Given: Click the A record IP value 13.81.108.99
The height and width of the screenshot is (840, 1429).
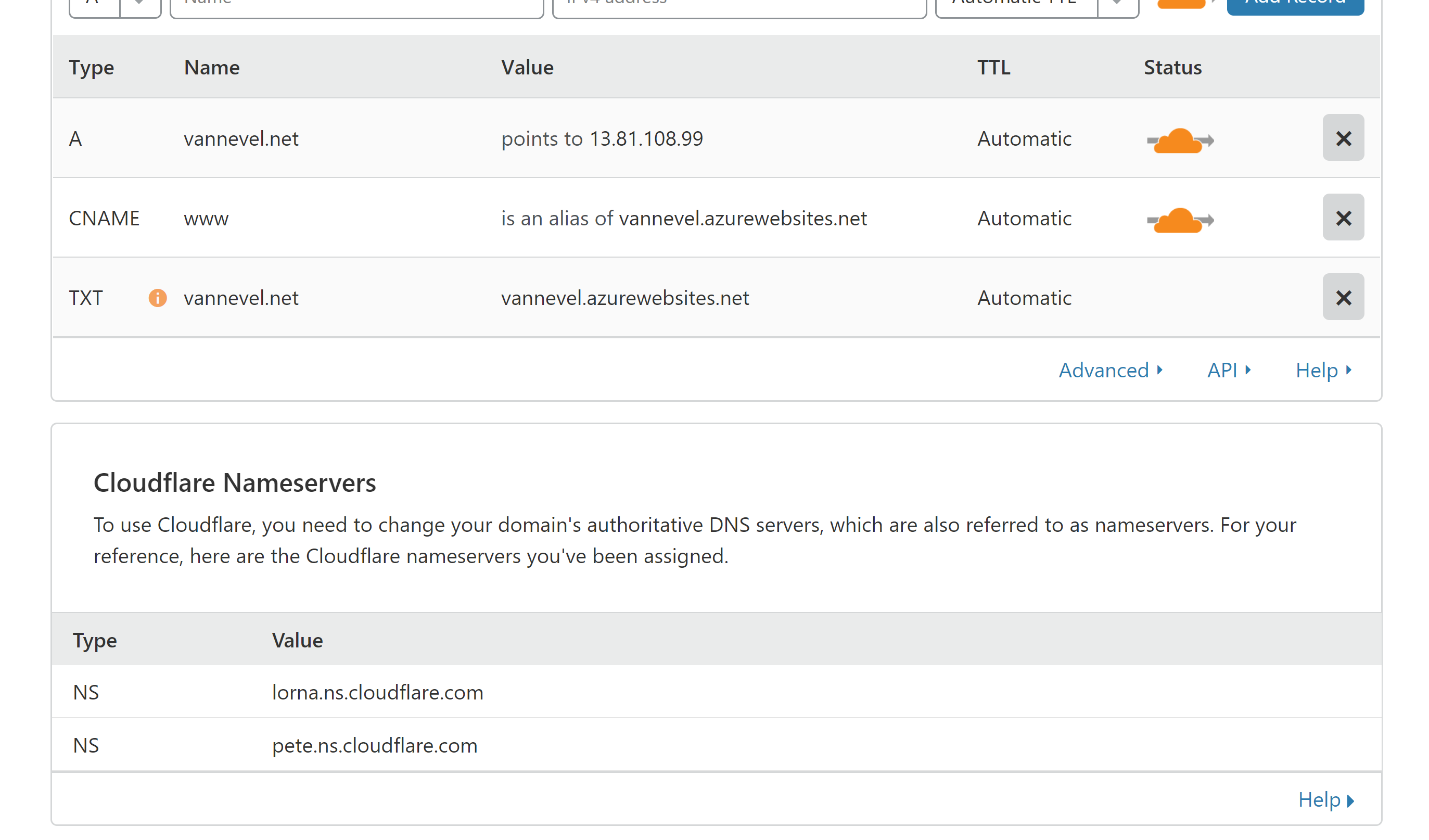Looking at the screenshot, I should click(646, 139).
